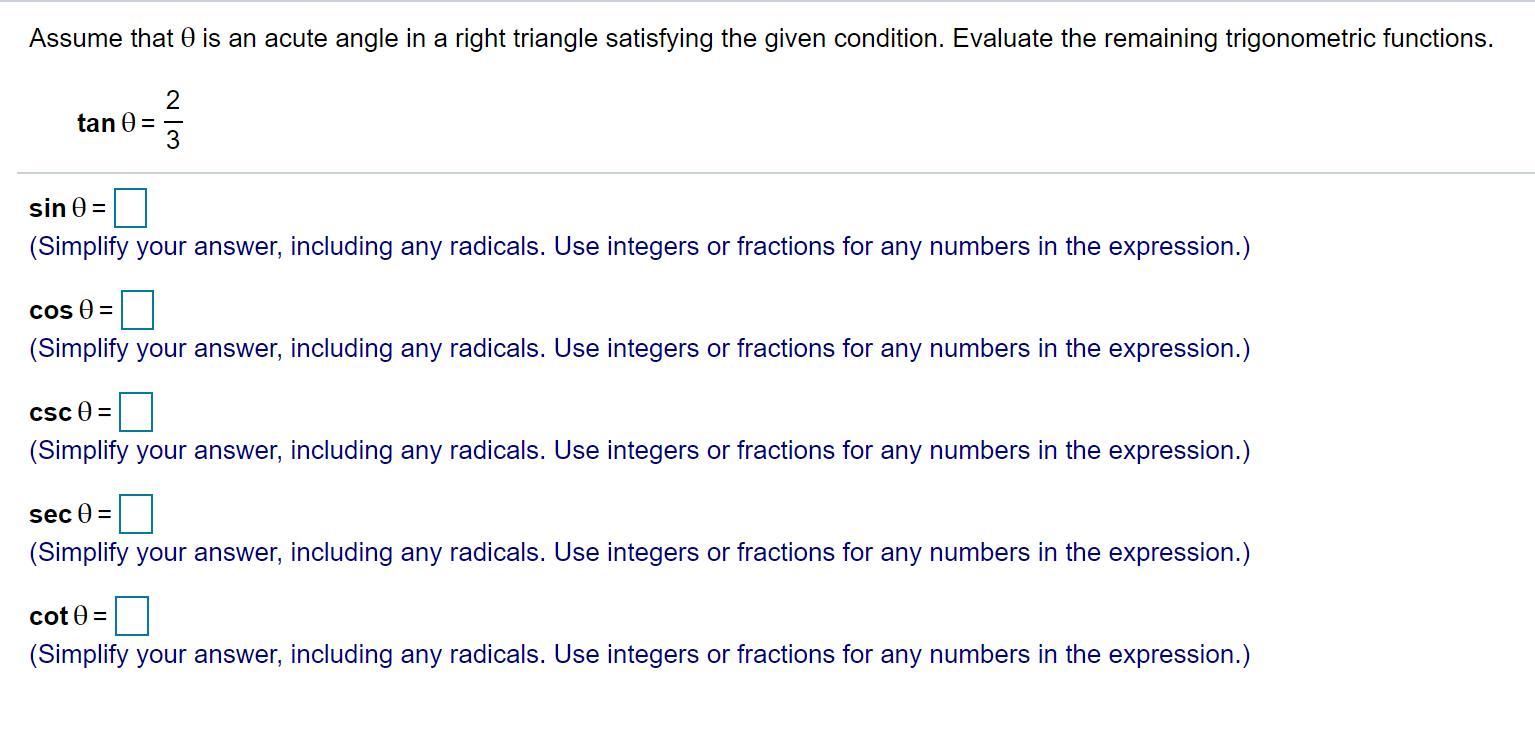Click the simplify instruction under sec θ
The image size is (1535, 754).
point(639,553)
